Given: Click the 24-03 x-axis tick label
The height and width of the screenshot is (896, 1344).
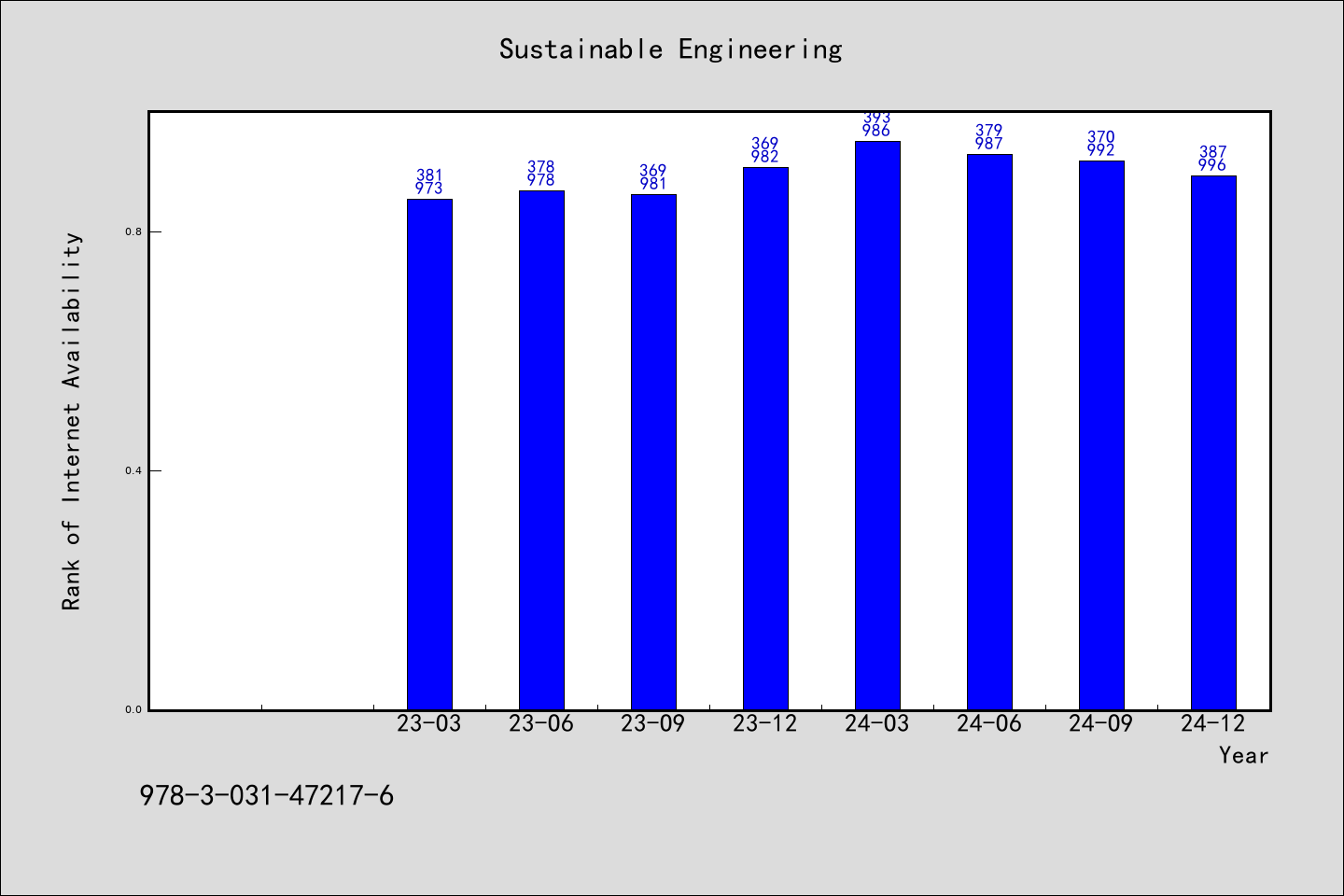Looking at the screenshot, I should coord(877,723).
